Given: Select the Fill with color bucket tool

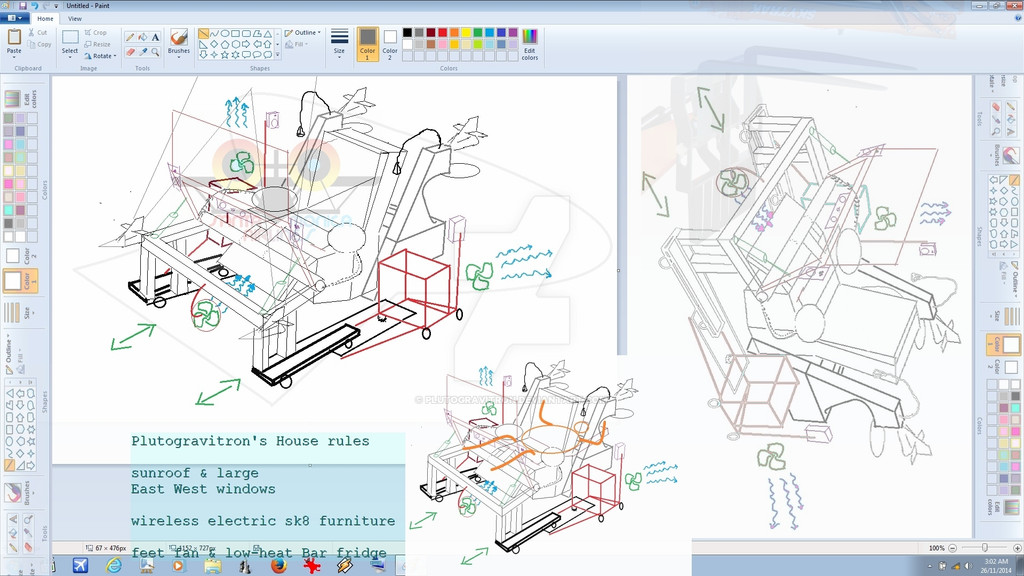Looking at the screenshot, I should [142, 37].
